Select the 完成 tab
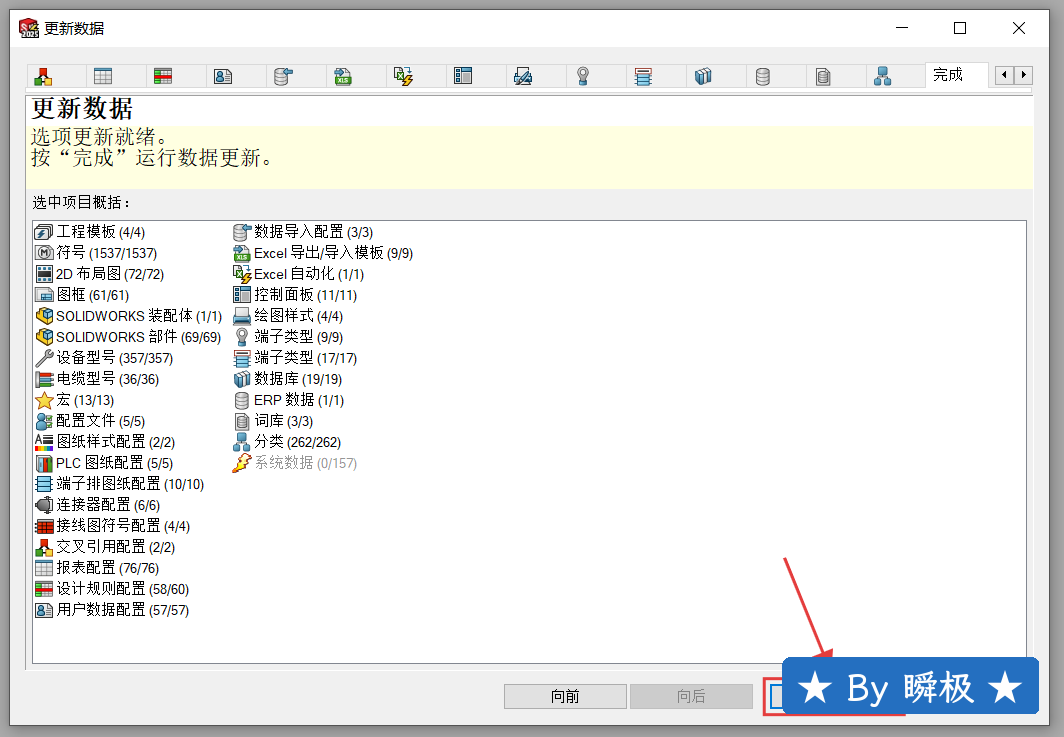The height and width of the screenshot is (737, 1064). (948, 75)
